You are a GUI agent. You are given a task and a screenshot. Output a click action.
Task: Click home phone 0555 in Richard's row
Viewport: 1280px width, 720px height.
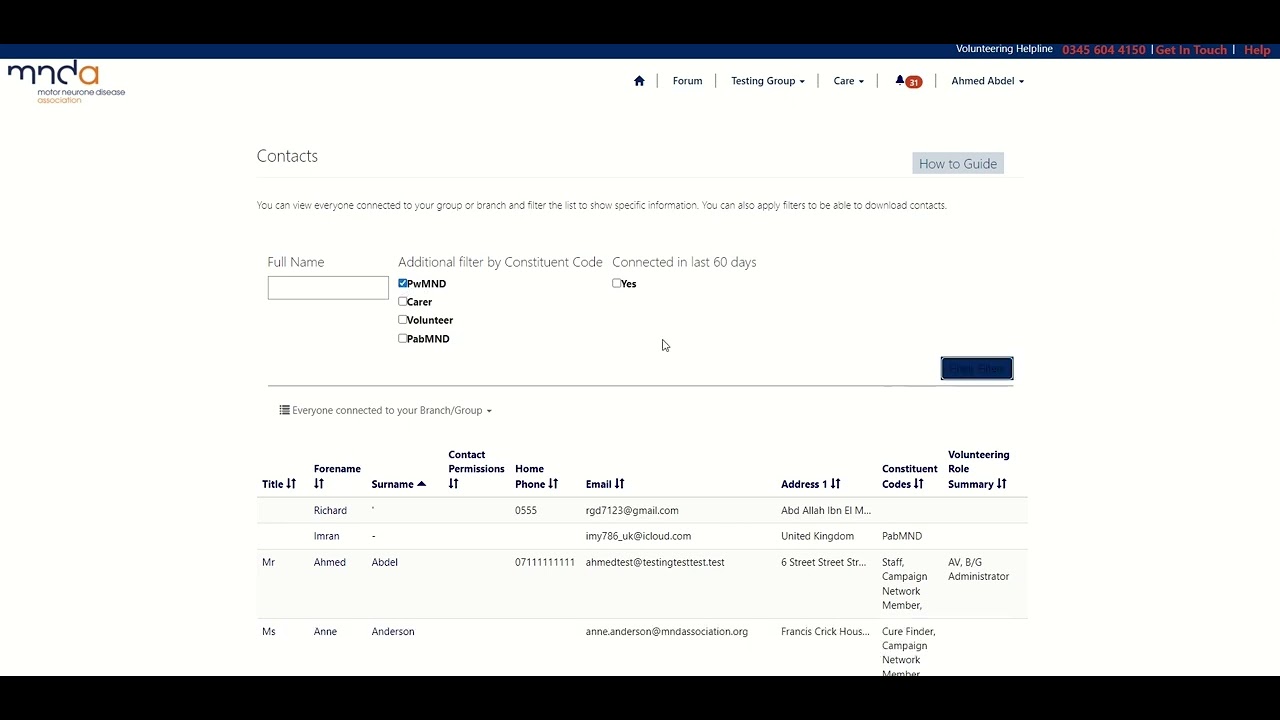(526, 510)
